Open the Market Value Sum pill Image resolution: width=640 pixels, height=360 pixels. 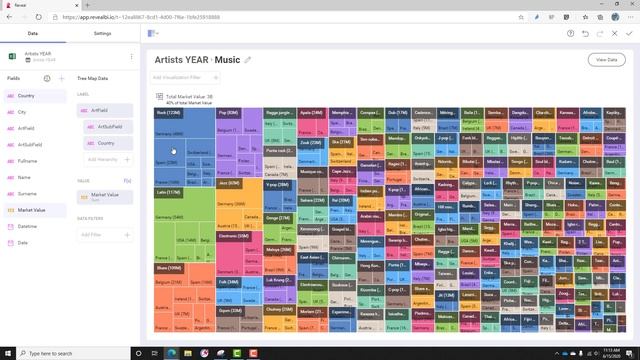pyautogui.click(x=105, y=197)
